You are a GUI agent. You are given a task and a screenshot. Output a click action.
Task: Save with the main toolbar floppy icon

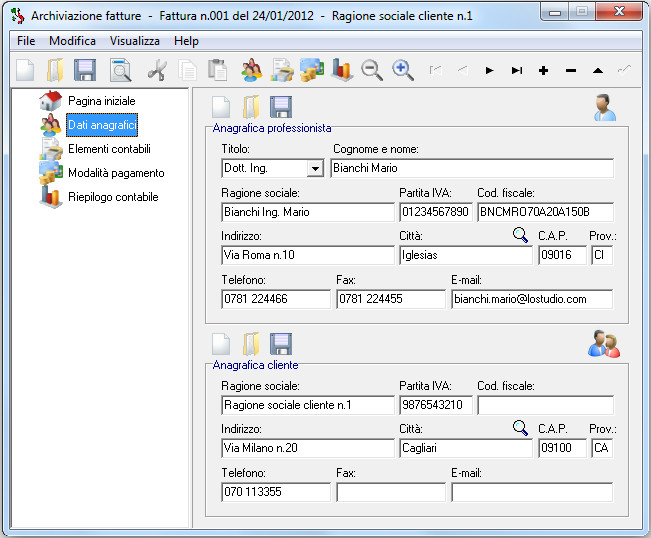(x=85, y=70)
